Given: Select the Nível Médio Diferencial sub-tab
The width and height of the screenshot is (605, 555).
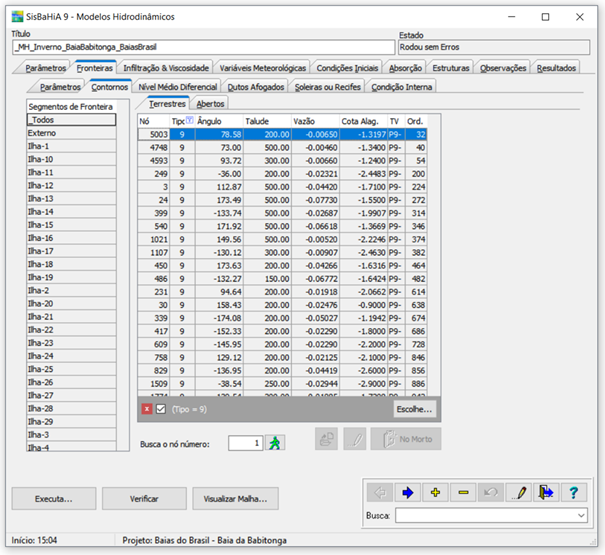Looking at the screenshot, I should click(x=177, y=87).
